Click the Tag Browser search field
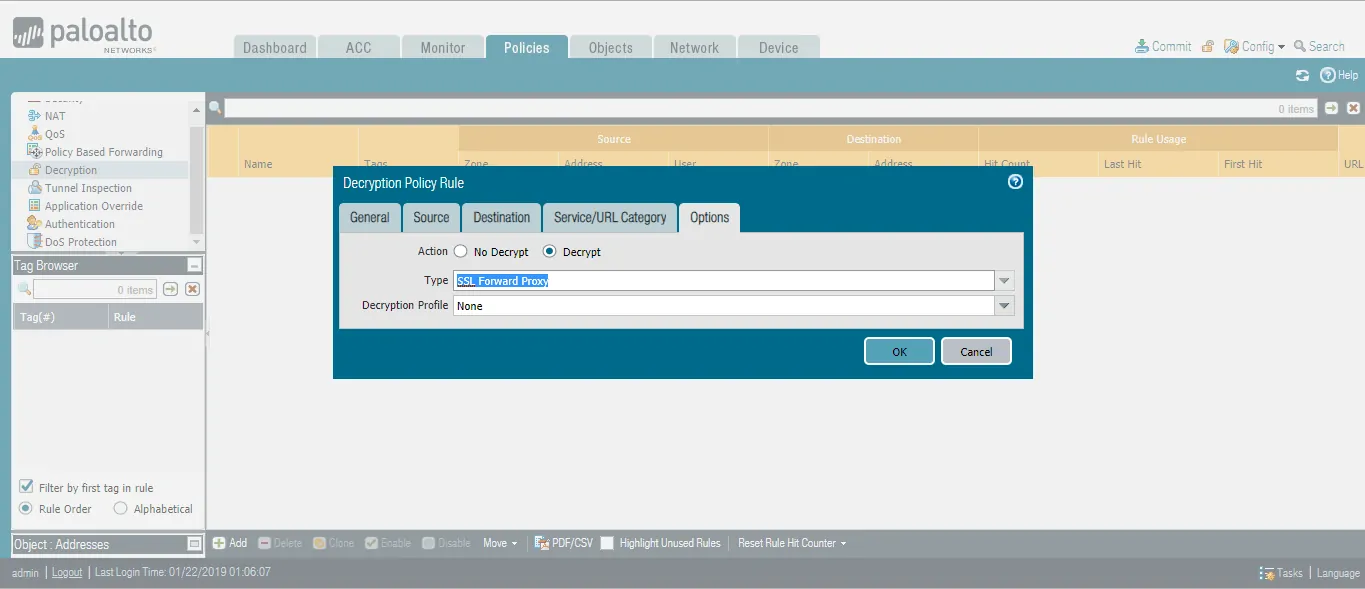 [x=94, y=289]
